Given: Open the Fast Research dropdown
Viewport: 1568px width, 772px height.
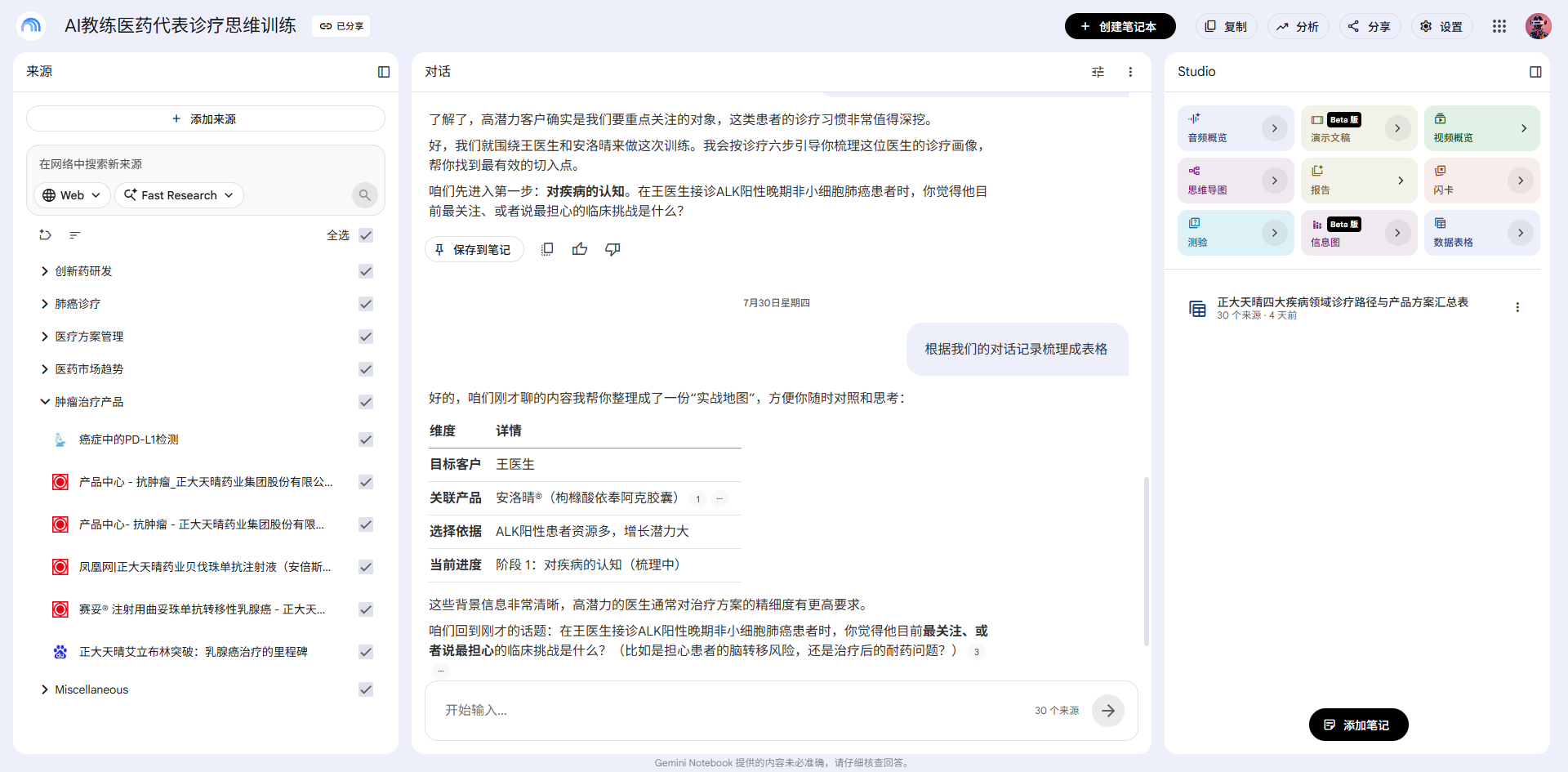Looking at the screenshot, I should [179, 195].
